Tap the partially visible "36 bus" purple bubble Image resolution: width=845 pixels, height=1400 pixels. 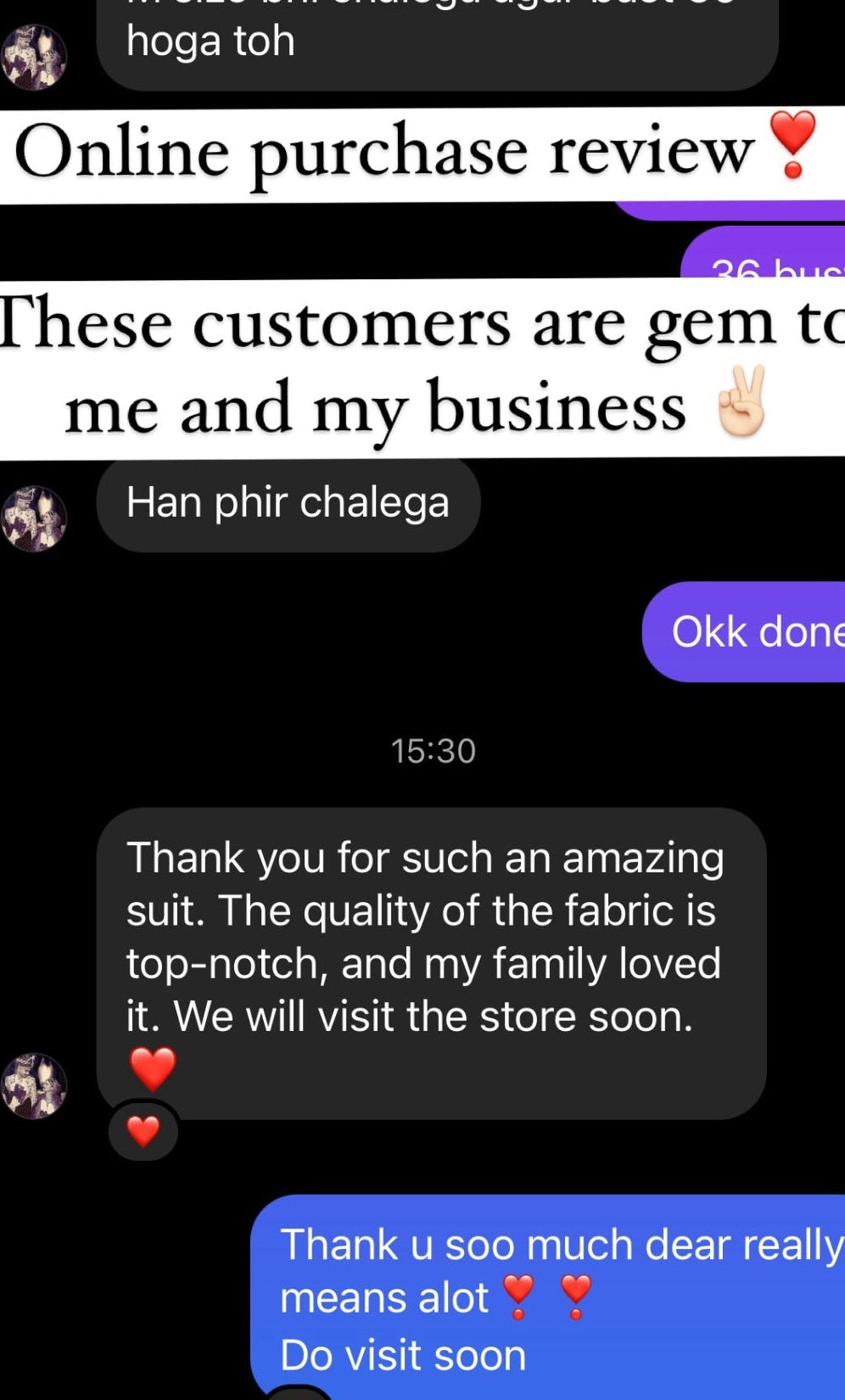763,253
